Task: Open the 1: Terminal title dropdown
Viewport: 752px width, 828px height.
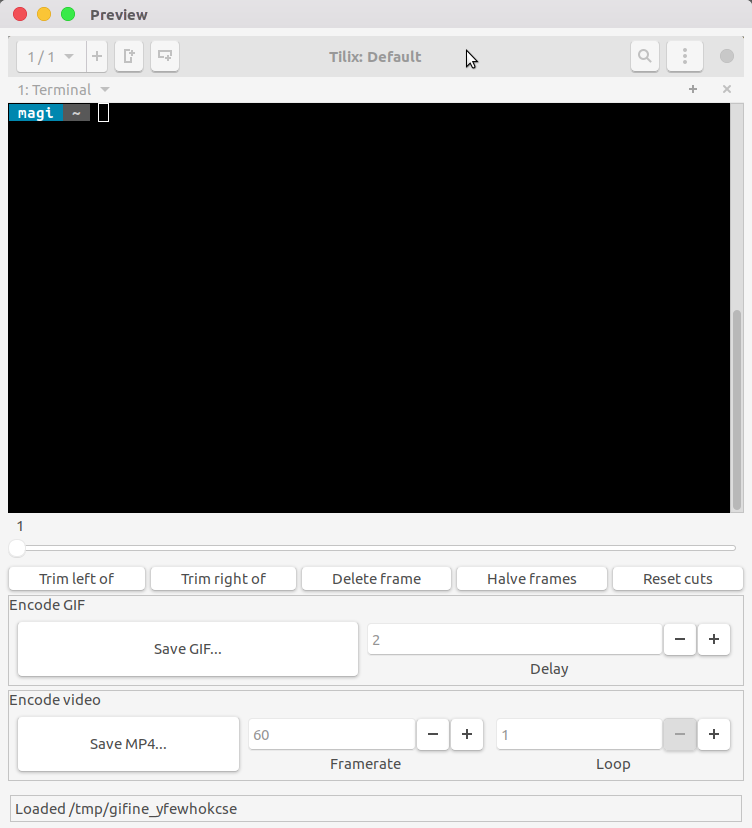Action: (x=105, y=90)
